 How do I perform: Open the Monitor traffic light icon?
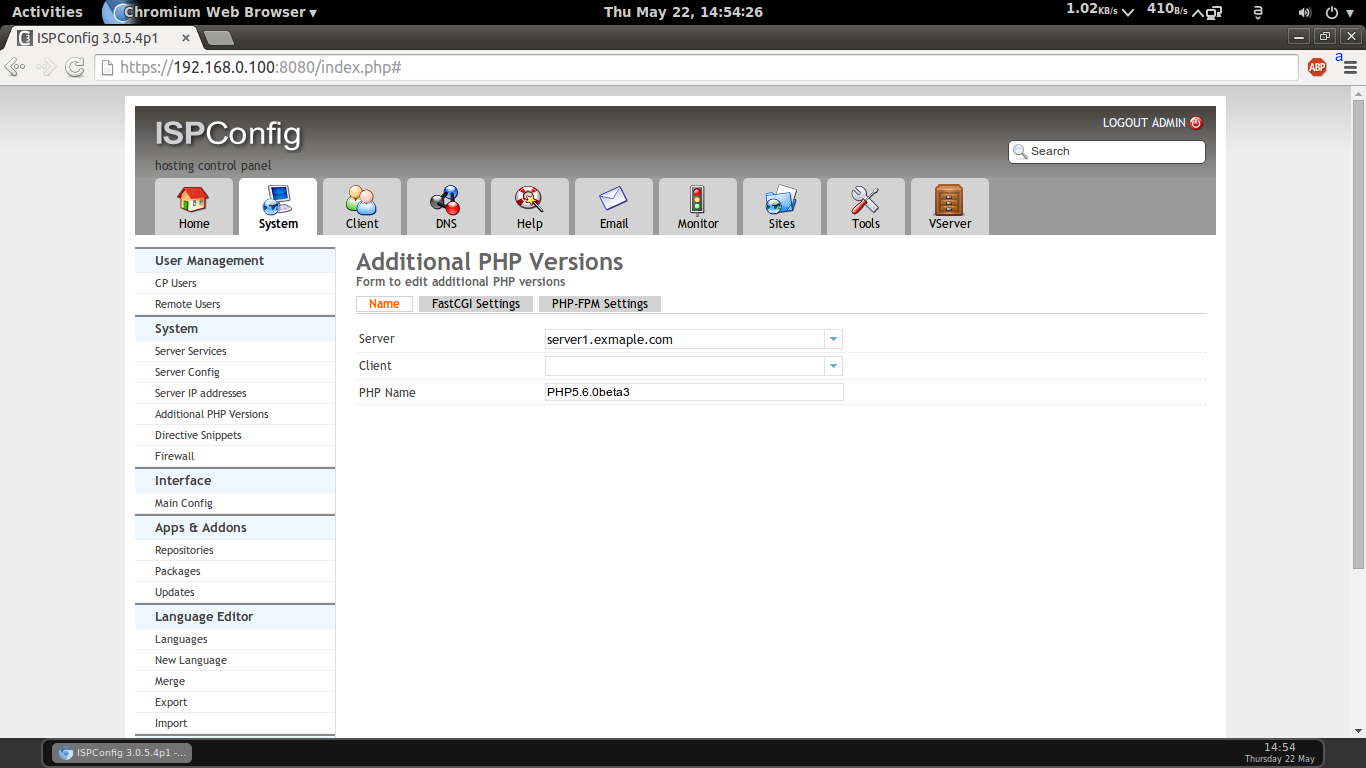pos(697,206)
